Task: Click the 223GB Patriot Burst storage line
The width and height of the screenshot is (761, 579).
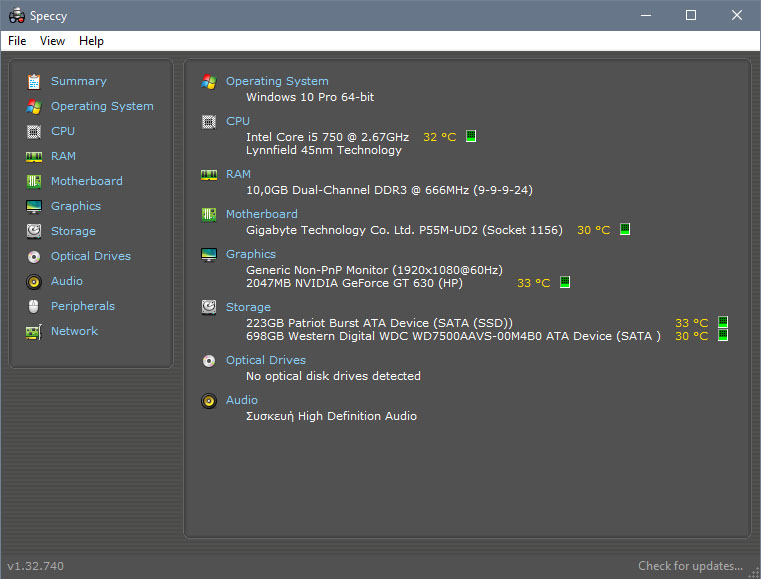Action: pos(379,323)
